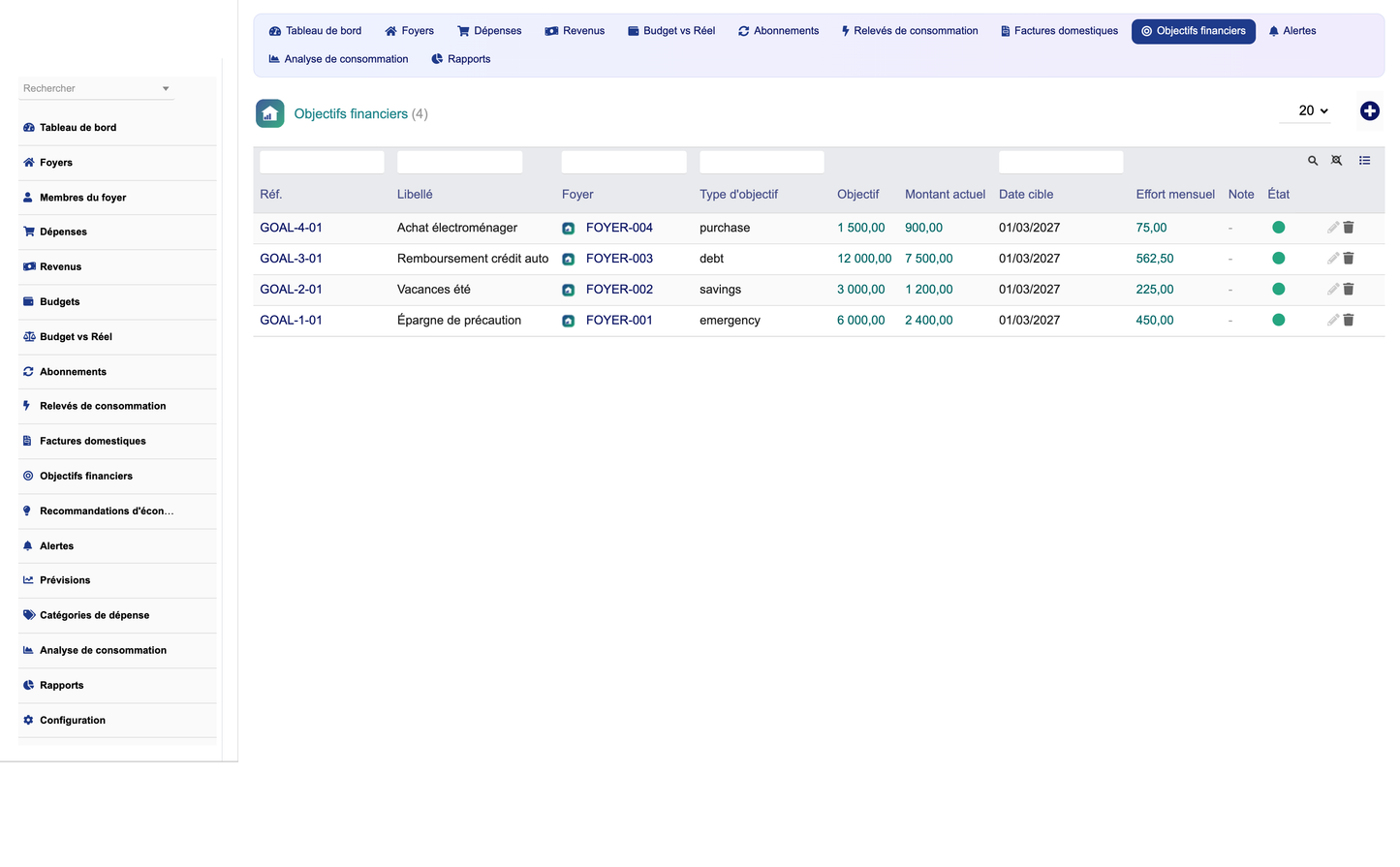1400x867 pixels.
Task: Add a new financial goal with plus icon
Action: (1369, 111)
